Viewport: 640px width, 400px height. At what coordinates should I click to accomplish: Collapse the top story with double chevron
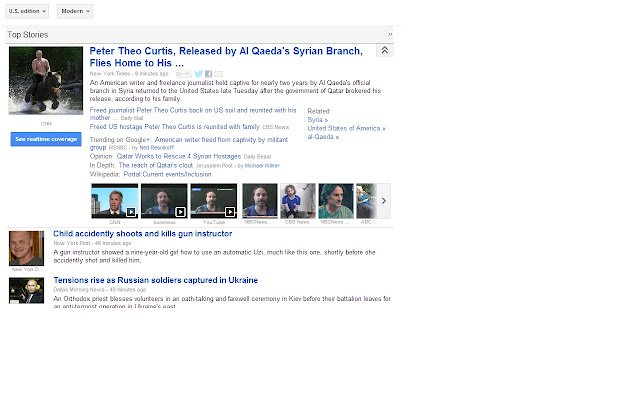pos(384,50)
